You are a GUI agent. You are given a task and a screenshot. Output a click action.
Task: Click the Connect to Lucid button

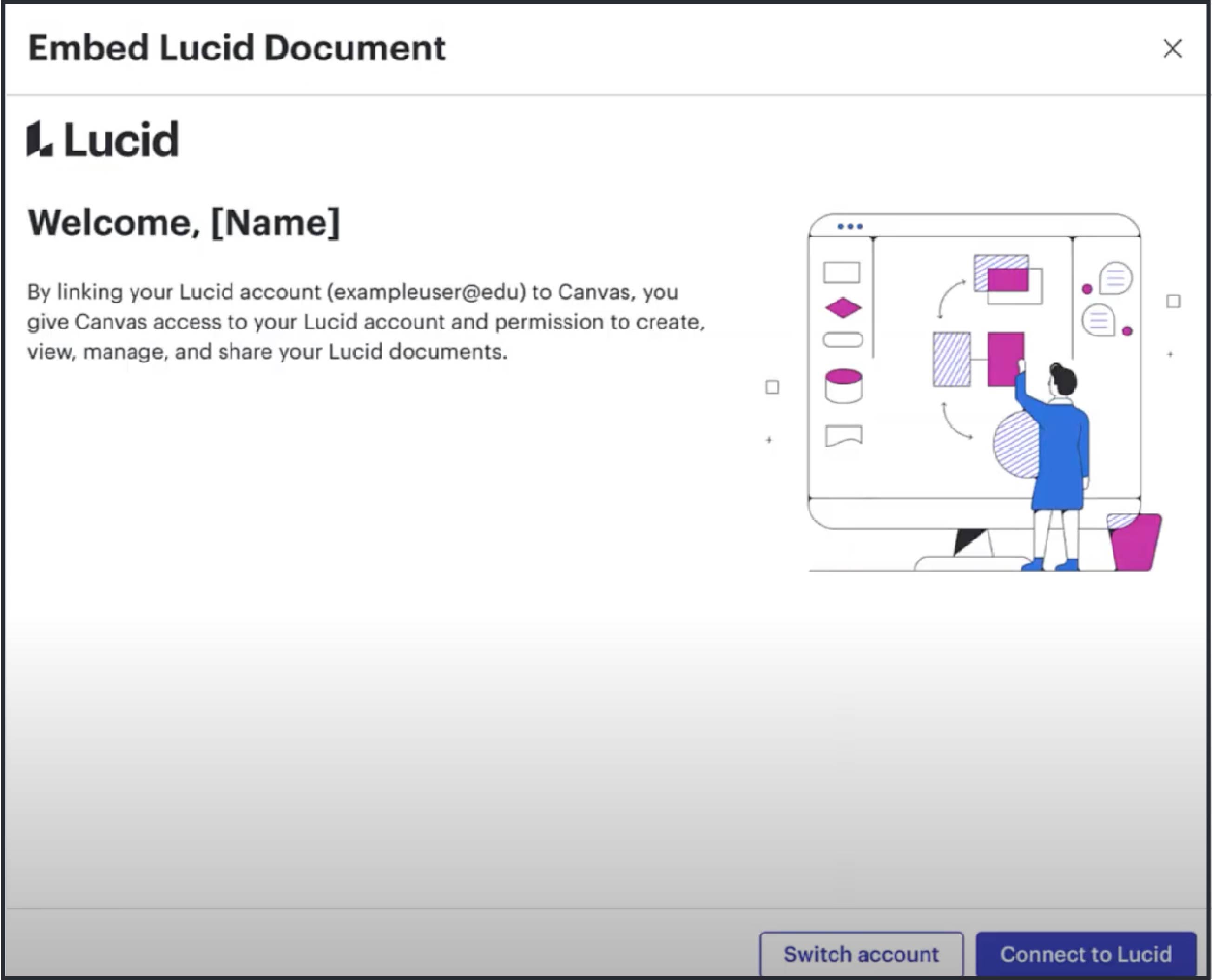[1086, 954]
